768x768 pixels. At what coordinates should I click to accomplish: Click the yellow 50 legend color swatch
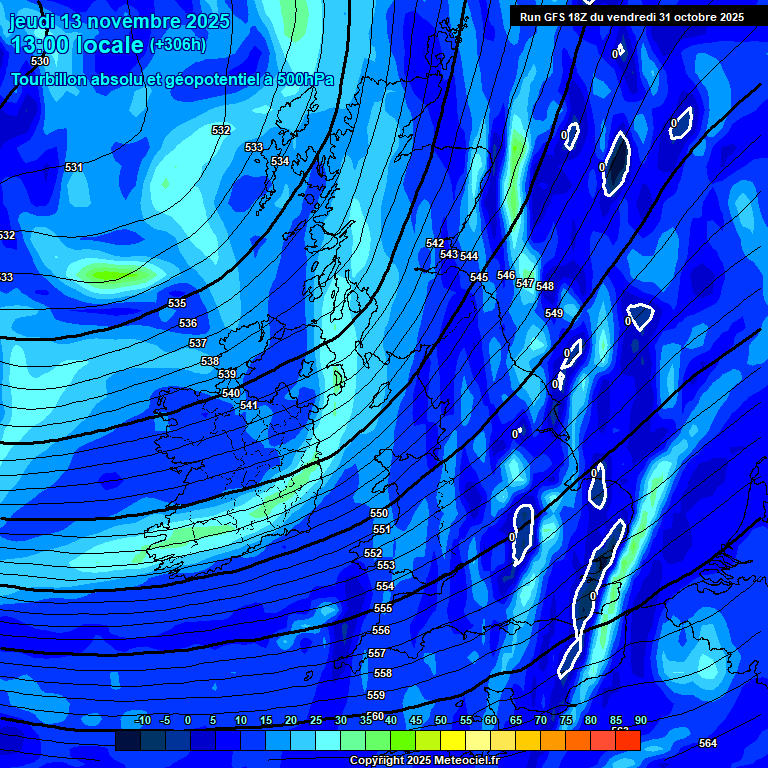tap(428, 741)
